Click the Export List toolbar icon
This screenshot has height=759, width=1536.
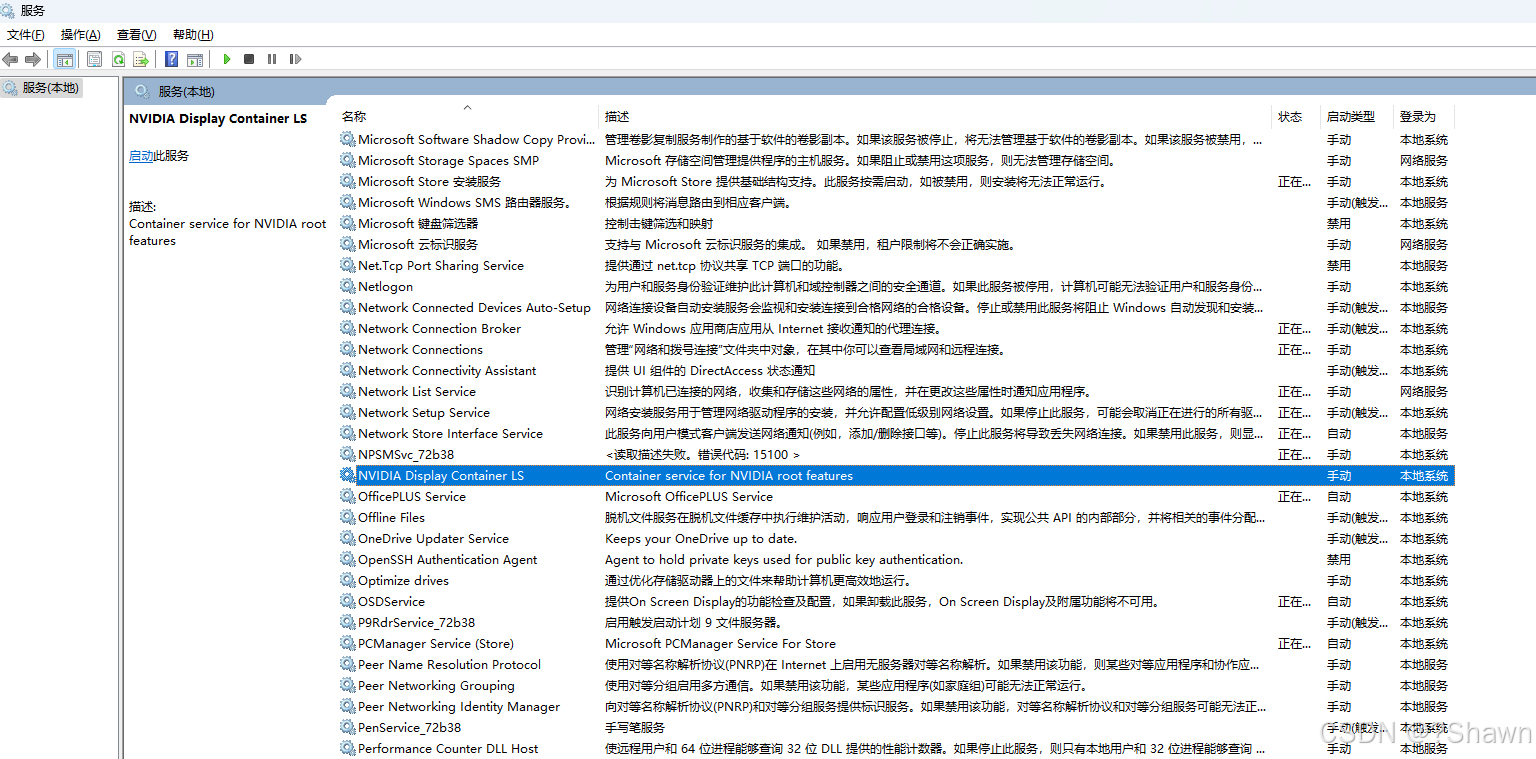[141, 59]
